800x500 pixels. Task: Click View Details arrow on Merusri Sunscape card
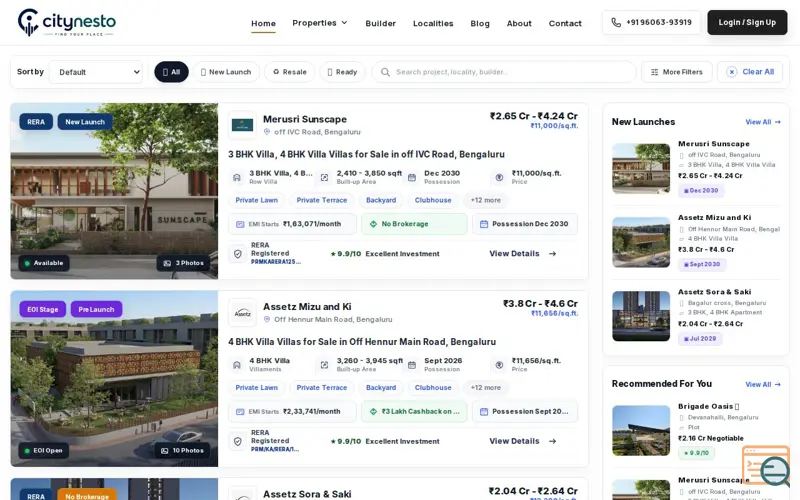pos(552,254)
